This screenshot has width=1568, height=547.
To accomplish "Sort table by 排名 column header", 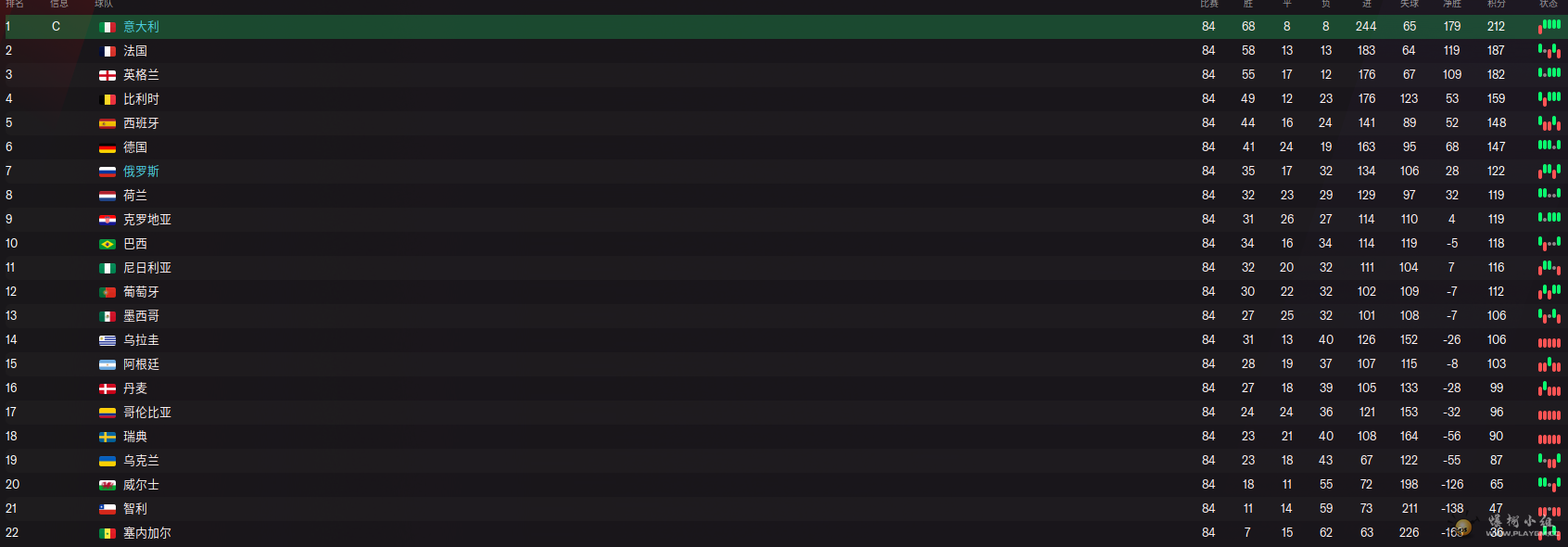I will (14, 4).
